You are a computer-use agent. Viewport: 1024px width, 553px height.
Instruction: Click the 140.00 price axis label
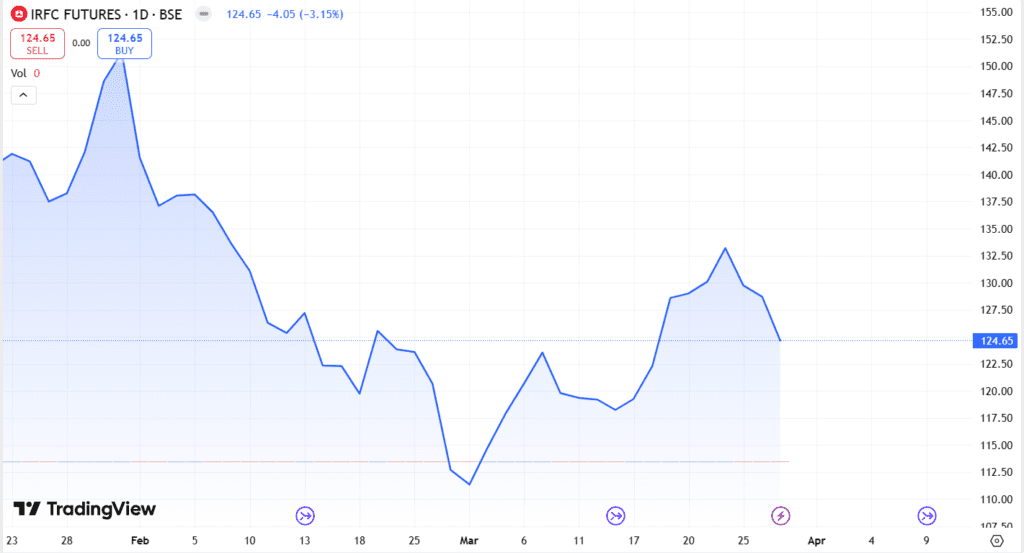pos(996,175)
